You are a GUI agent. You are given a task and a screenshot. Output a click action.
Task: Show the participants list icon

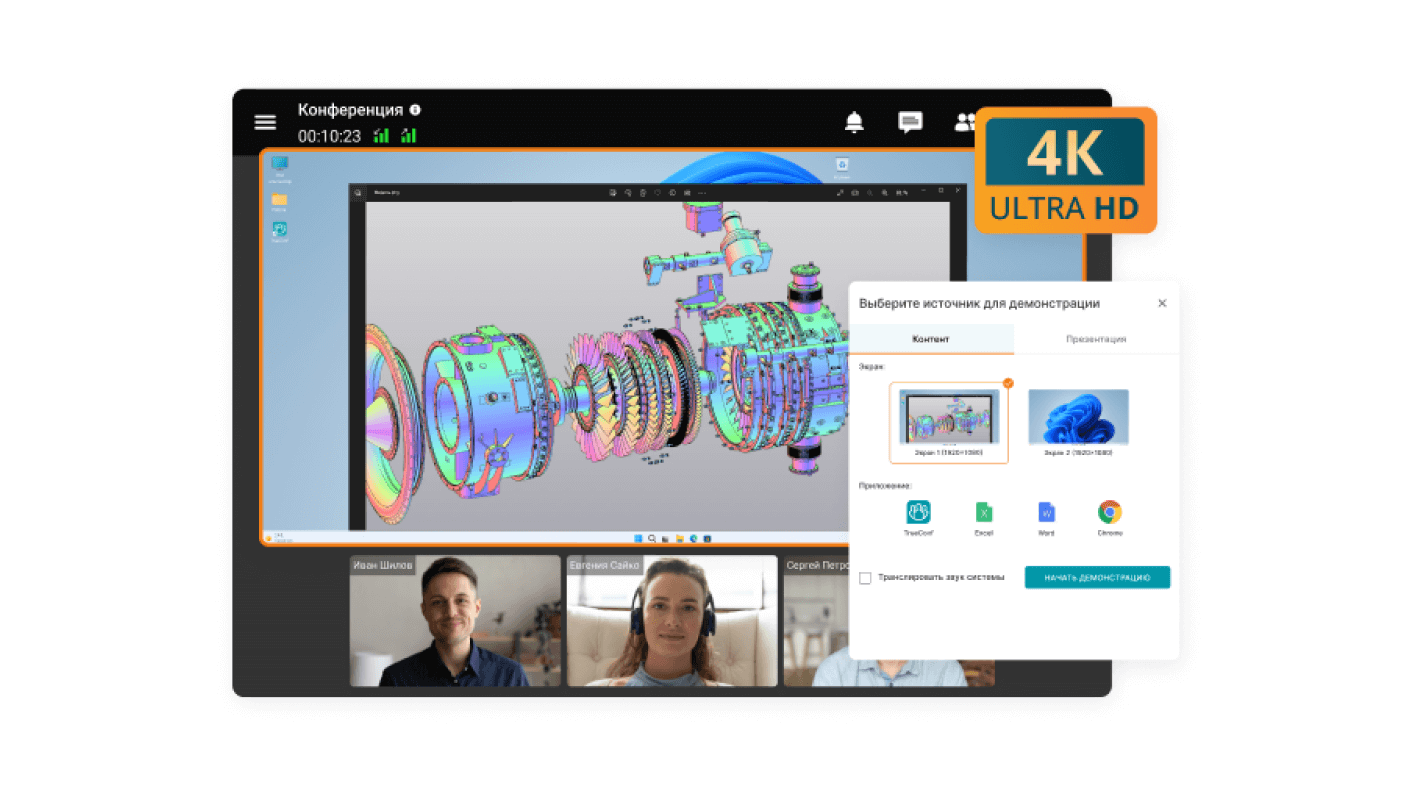[965, 122]
